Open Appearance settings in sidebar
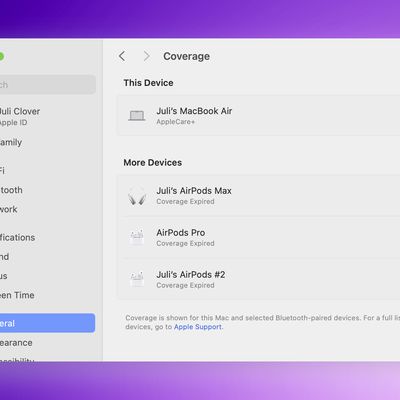 click(16, 343)
